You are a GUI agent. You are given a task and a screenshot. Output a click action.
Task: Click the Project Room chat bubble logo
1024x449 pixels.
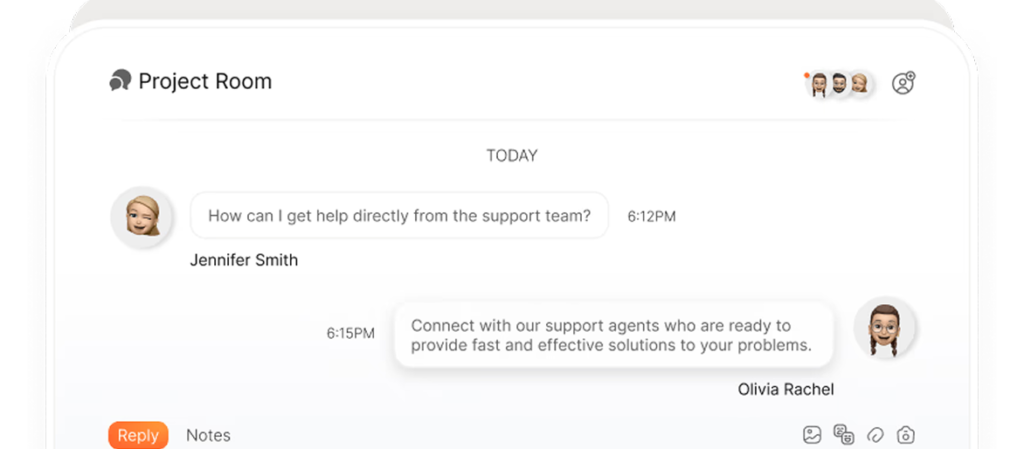click(x=120, y=81)
